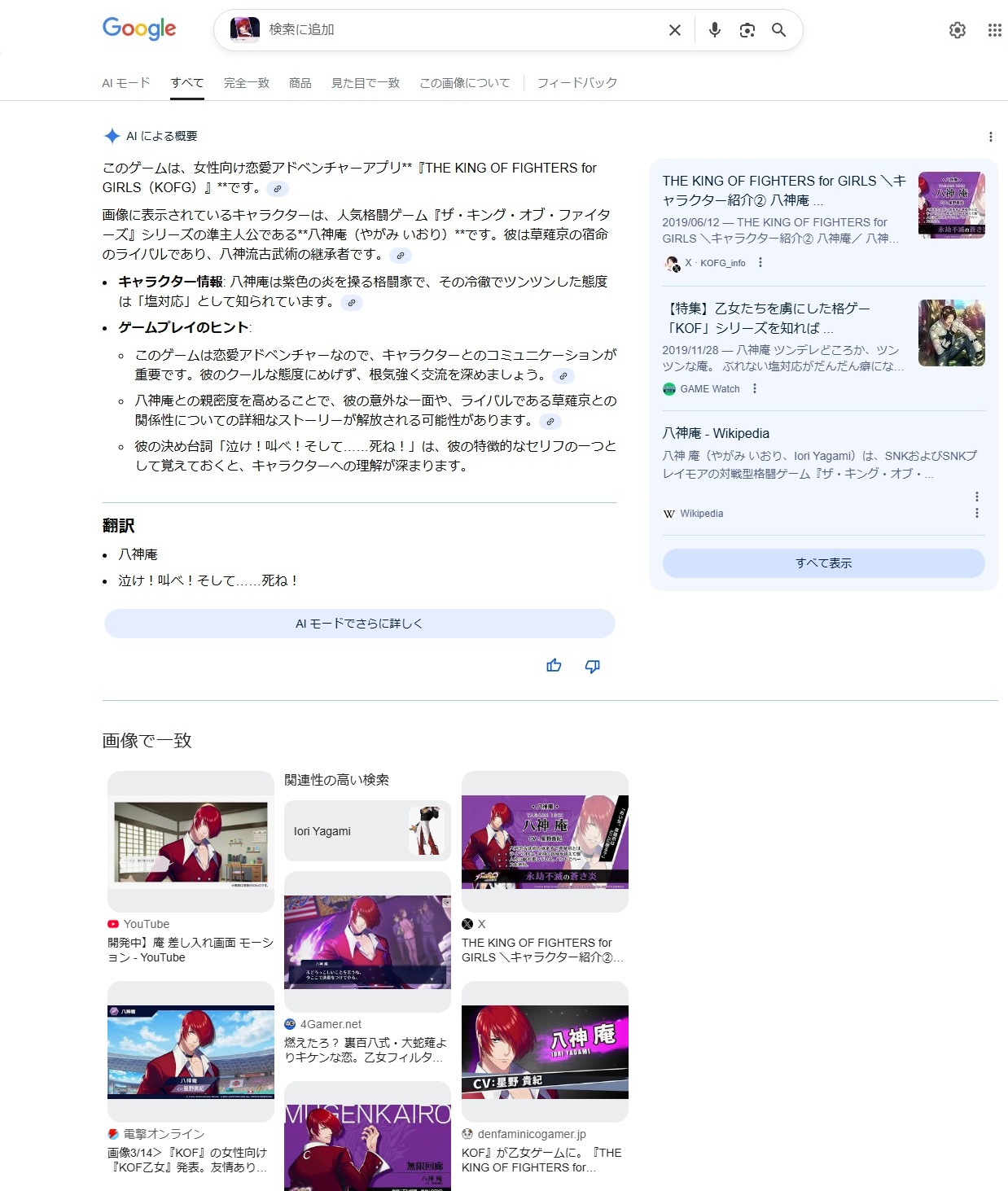The width and height of the screenshot is (1008, 1191).
Task: Clear the search box with X icon
Action: pyautogui.click(x=674, y=30)
